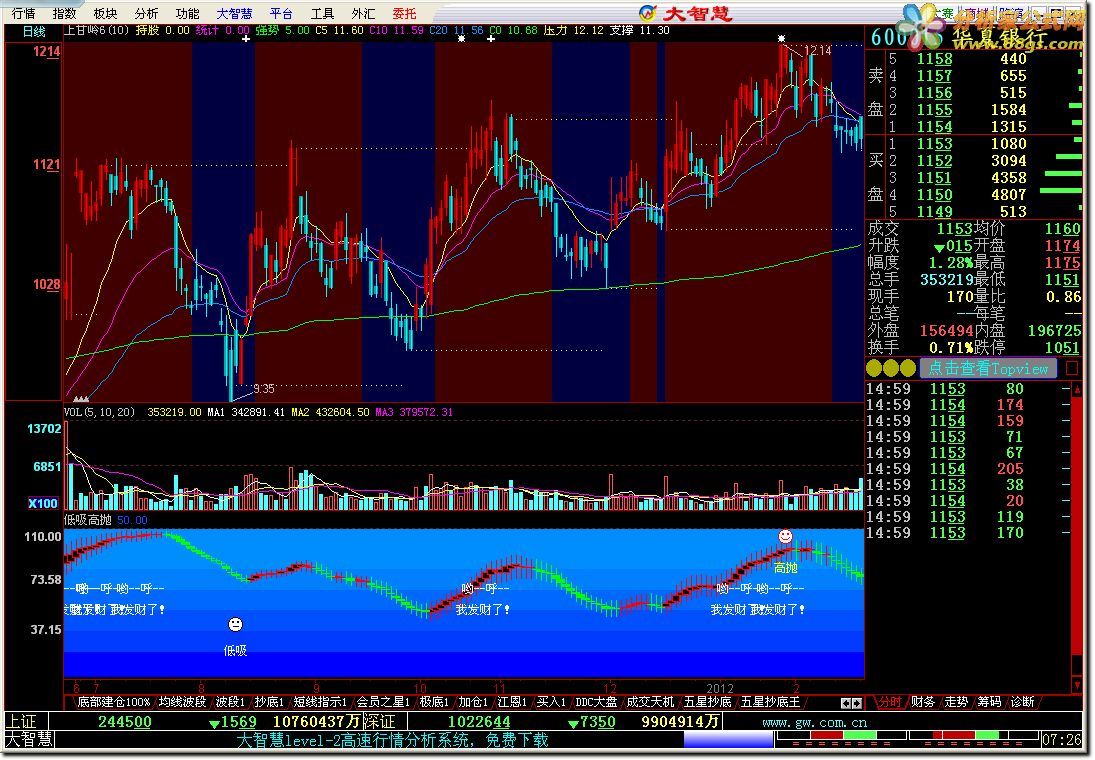The width and height of the screenshot is (1095, 760).
Task: Select the 波段1 indicator tab
Action: pyautogui.click(x=230, y=702)
